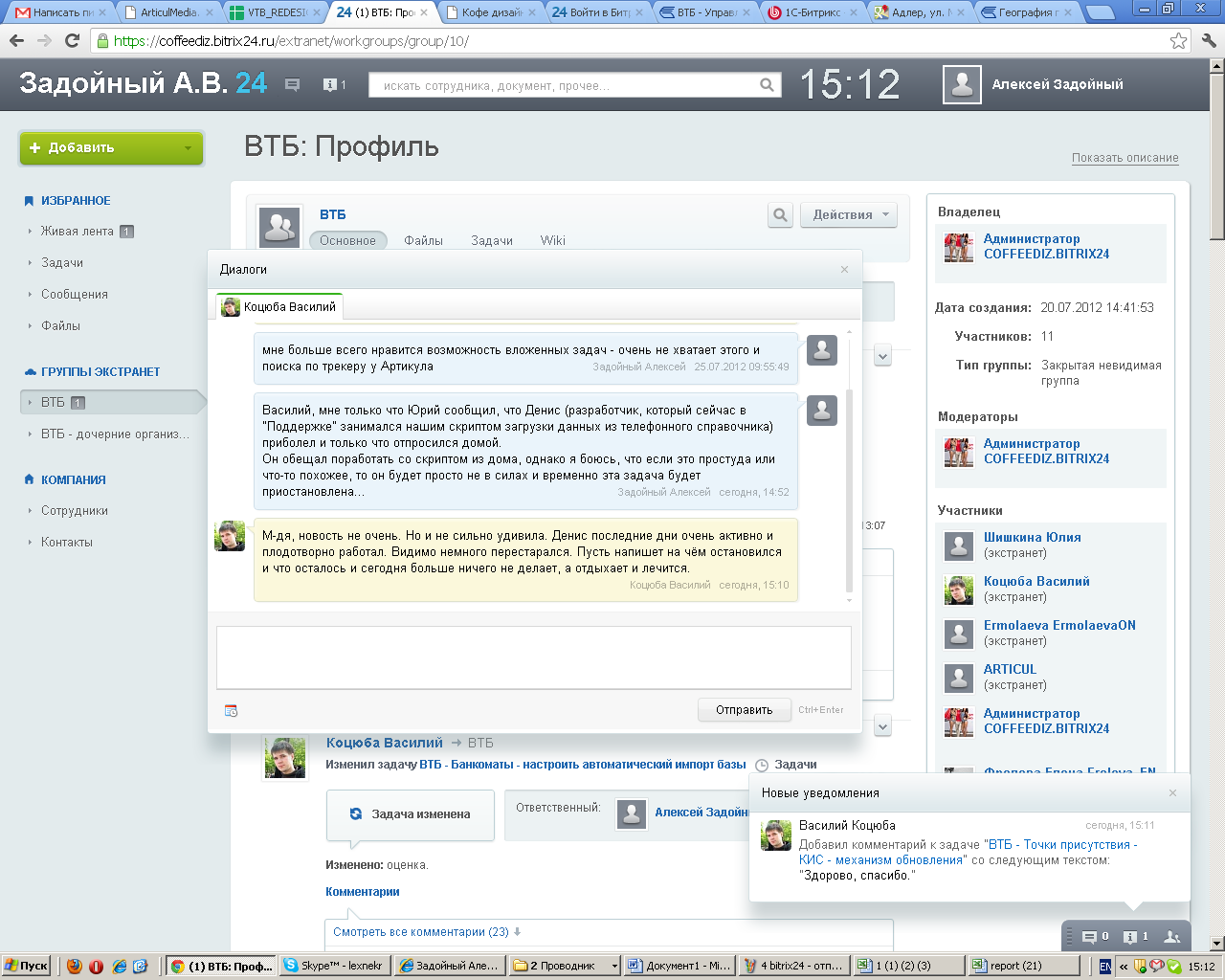The image size is (1225, 980).
Task: Open Ermolaeva ErmolaevaON's profile link
Action: pos(1059,626)
